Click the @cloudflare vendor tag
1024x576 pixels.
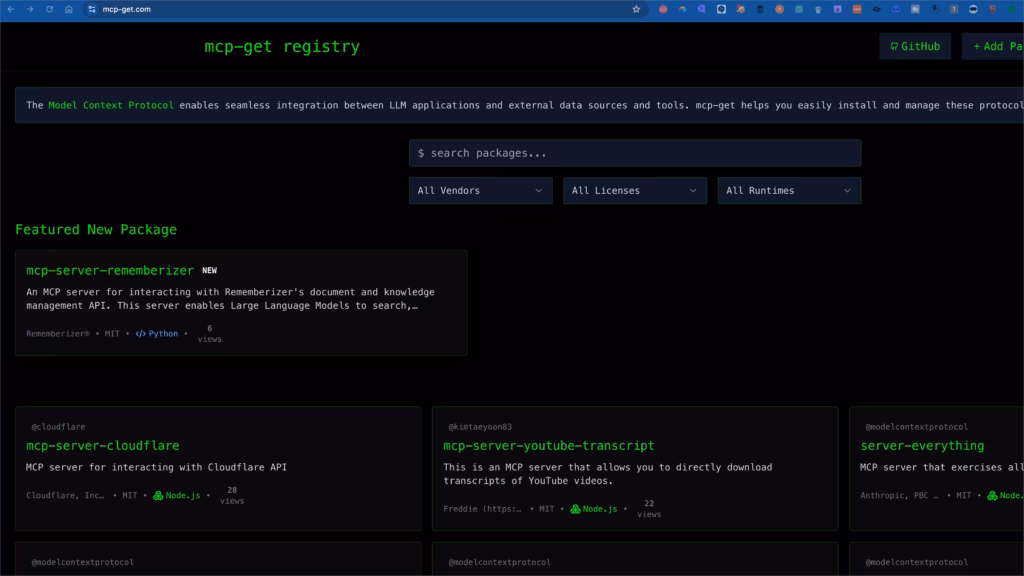[x=58, y=427]
